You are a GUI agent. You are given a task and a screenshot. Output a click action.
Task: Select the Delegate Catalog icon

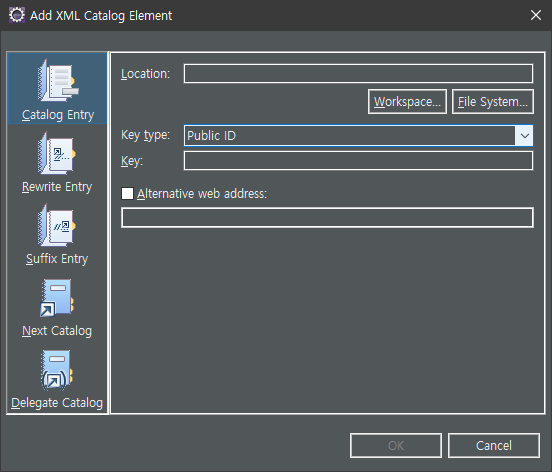[x=57, y=370]
